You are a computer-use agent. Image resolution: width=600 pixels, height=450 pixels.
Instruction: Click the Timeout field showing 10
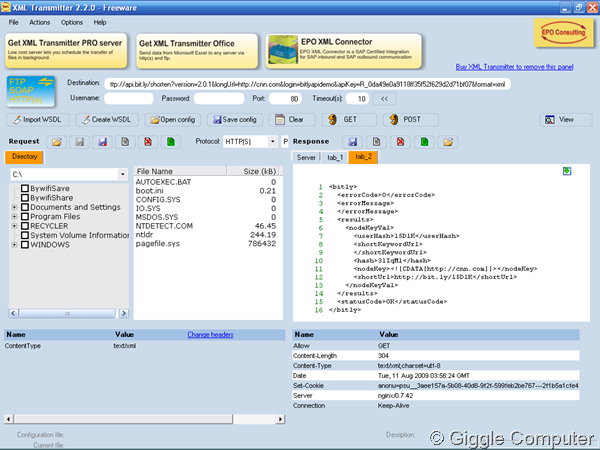click(x=357, y=99)
